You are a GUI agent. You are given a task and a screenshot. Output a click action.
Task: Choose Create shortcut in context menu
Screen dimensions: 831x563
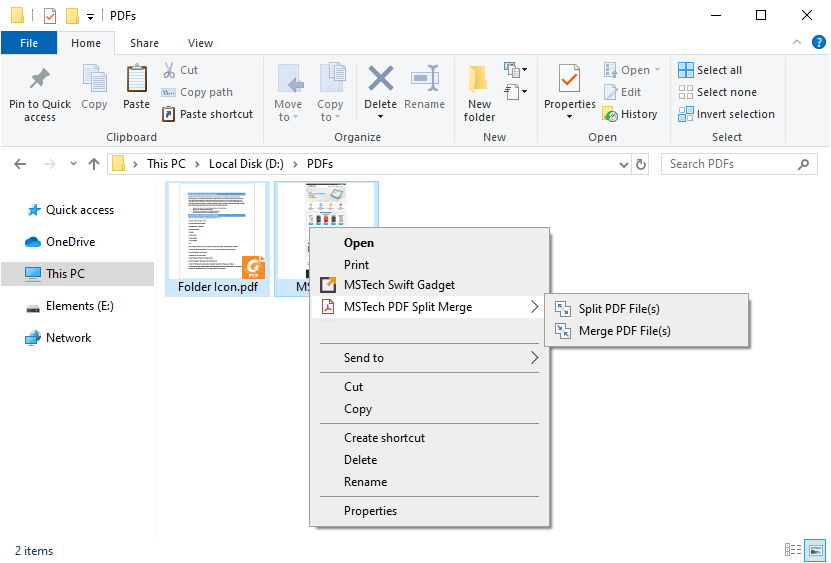[429, 438]
